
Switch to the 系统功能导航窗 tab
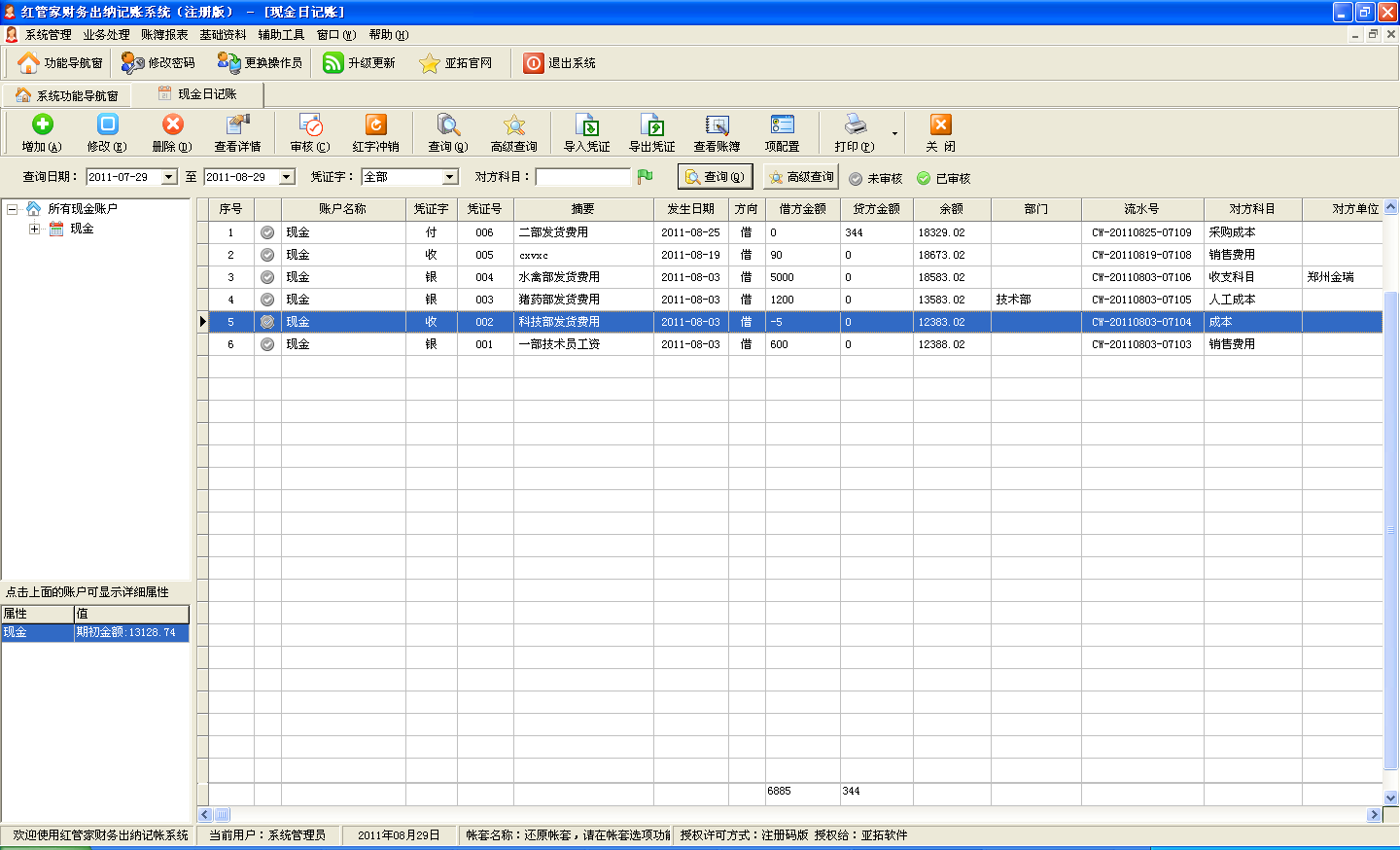coord(67,95)
